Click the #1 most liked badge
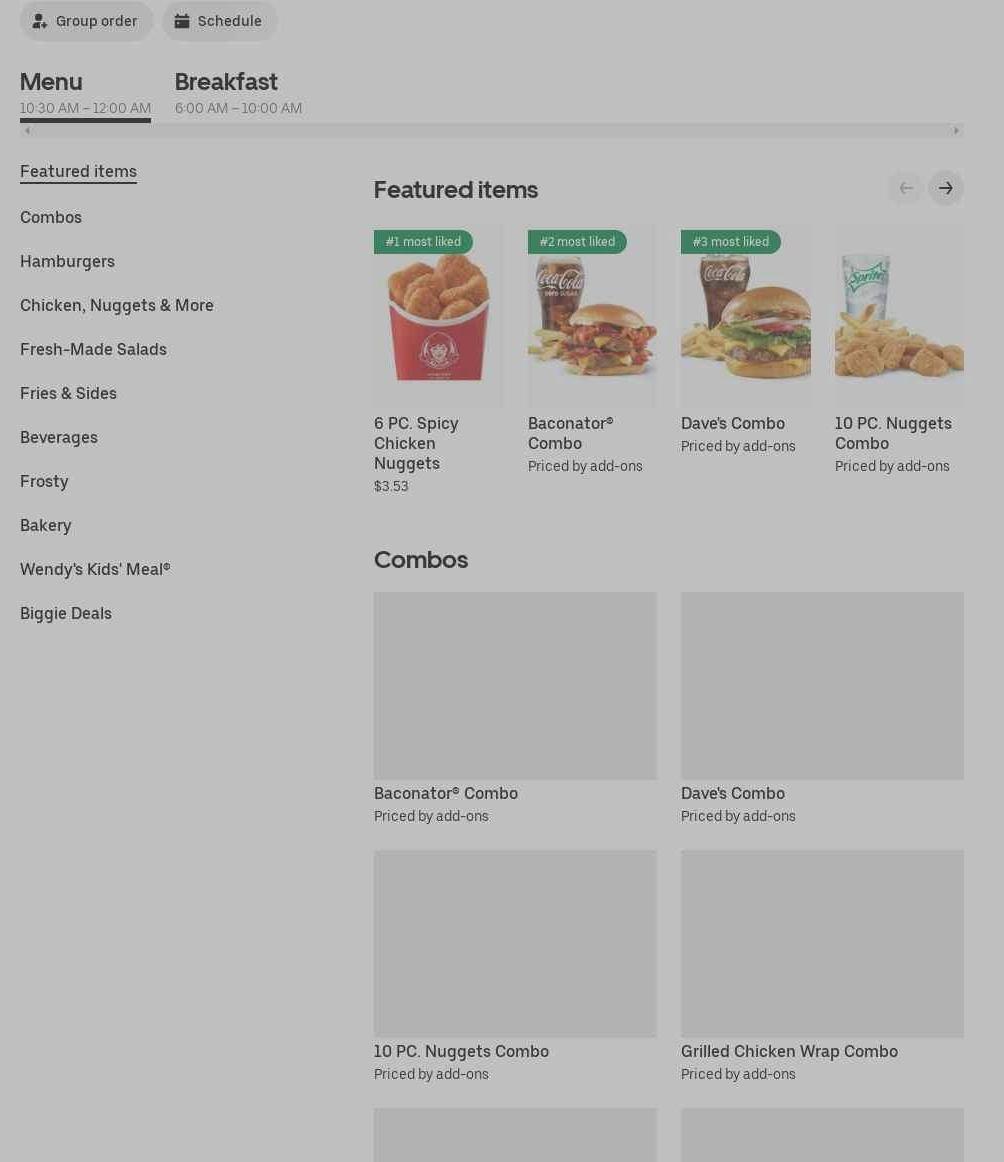The image size is (1004, 1162). pos(423,242)
